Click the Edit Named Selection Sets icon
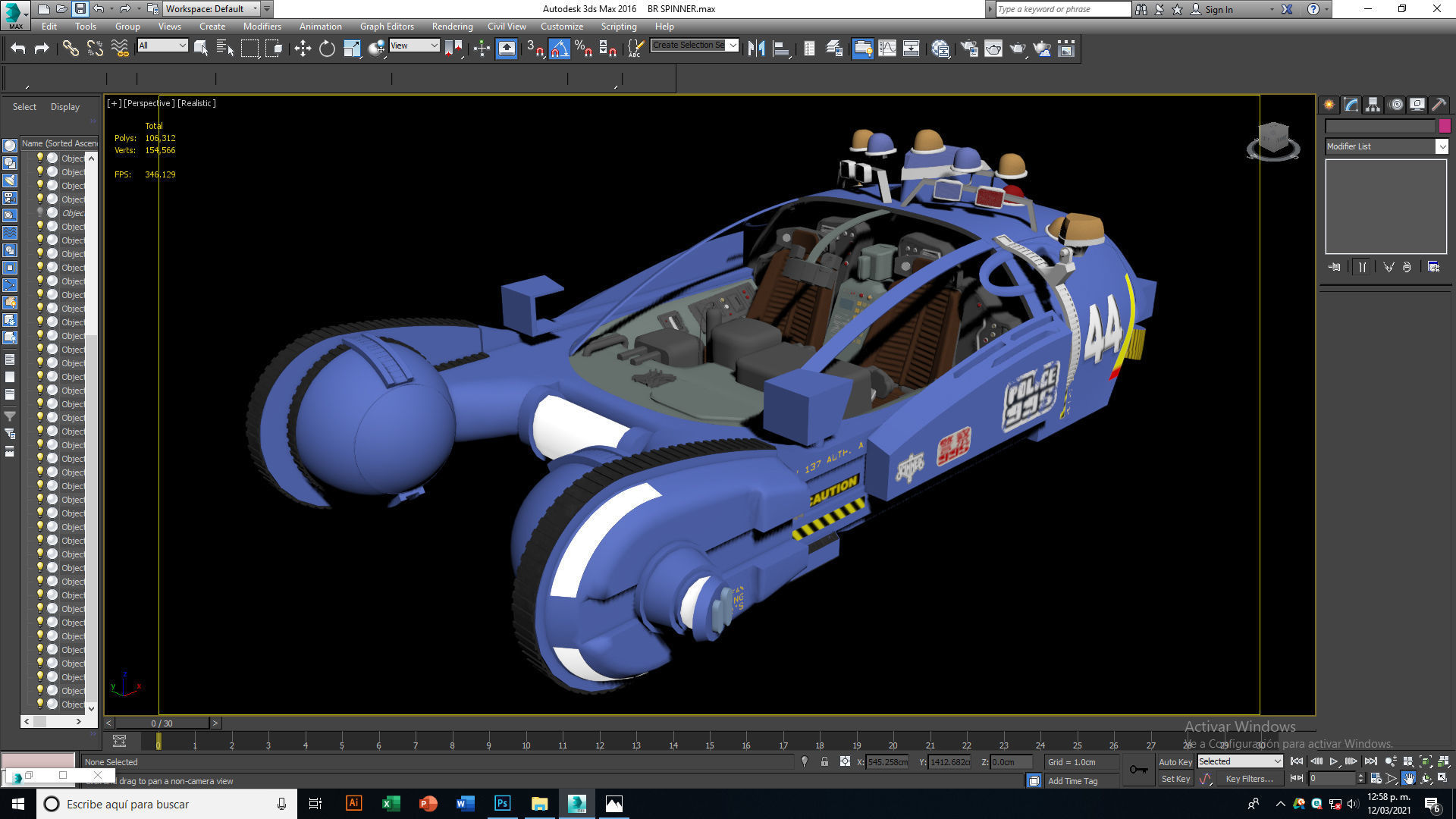1456x819 pixels. (635, 49)
